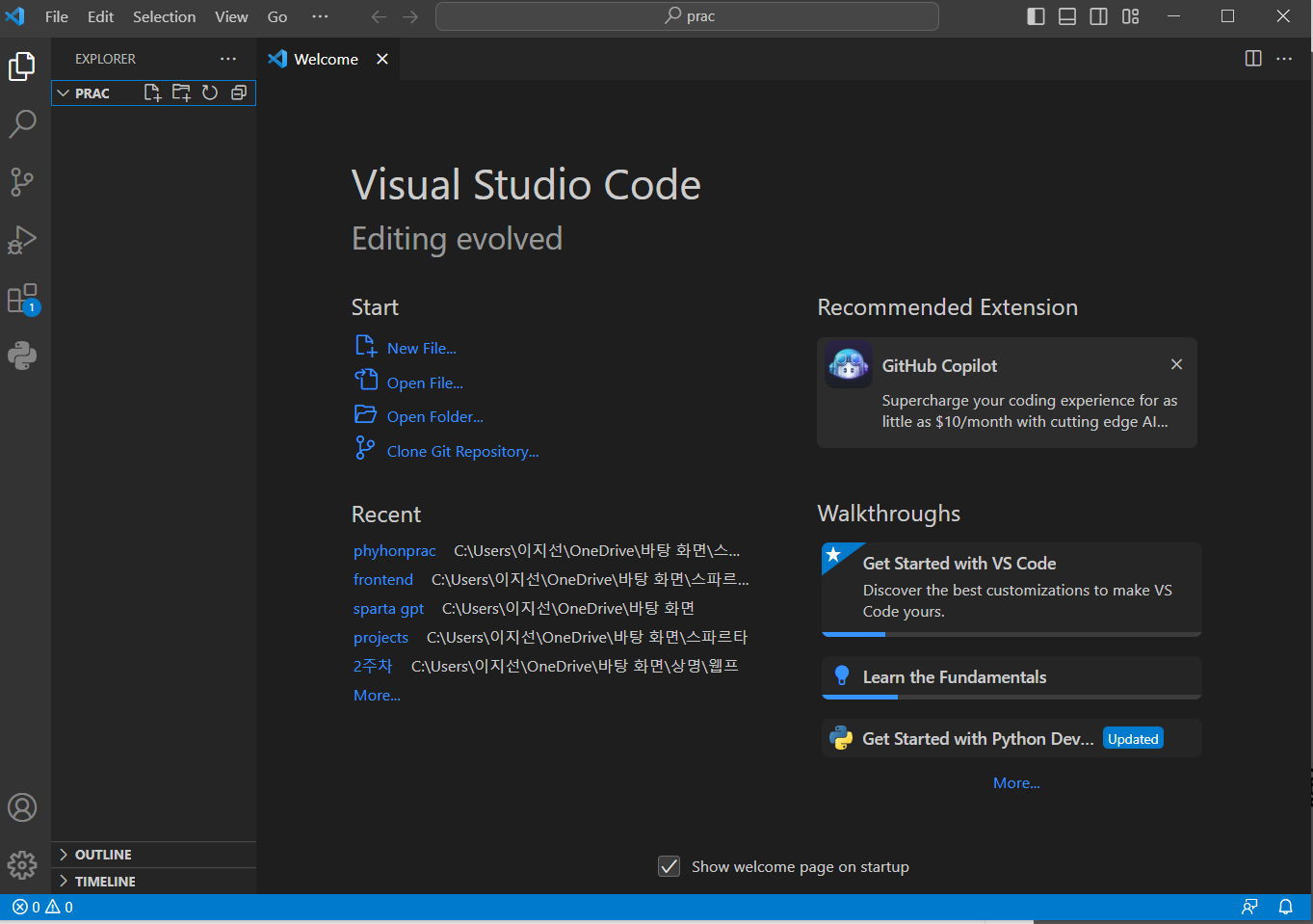Open the Search view

[22, 123]
